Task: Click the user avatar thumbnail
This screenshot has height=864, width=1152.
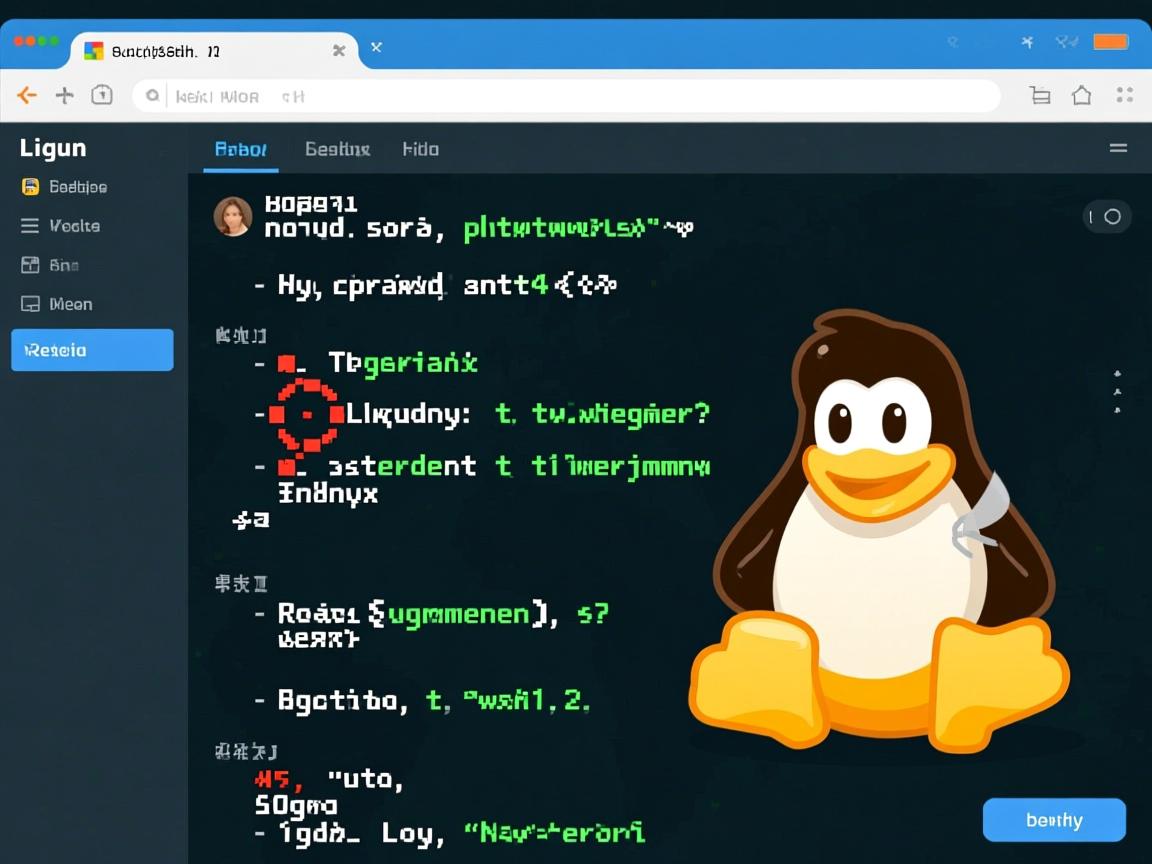Action: (233, 216)
